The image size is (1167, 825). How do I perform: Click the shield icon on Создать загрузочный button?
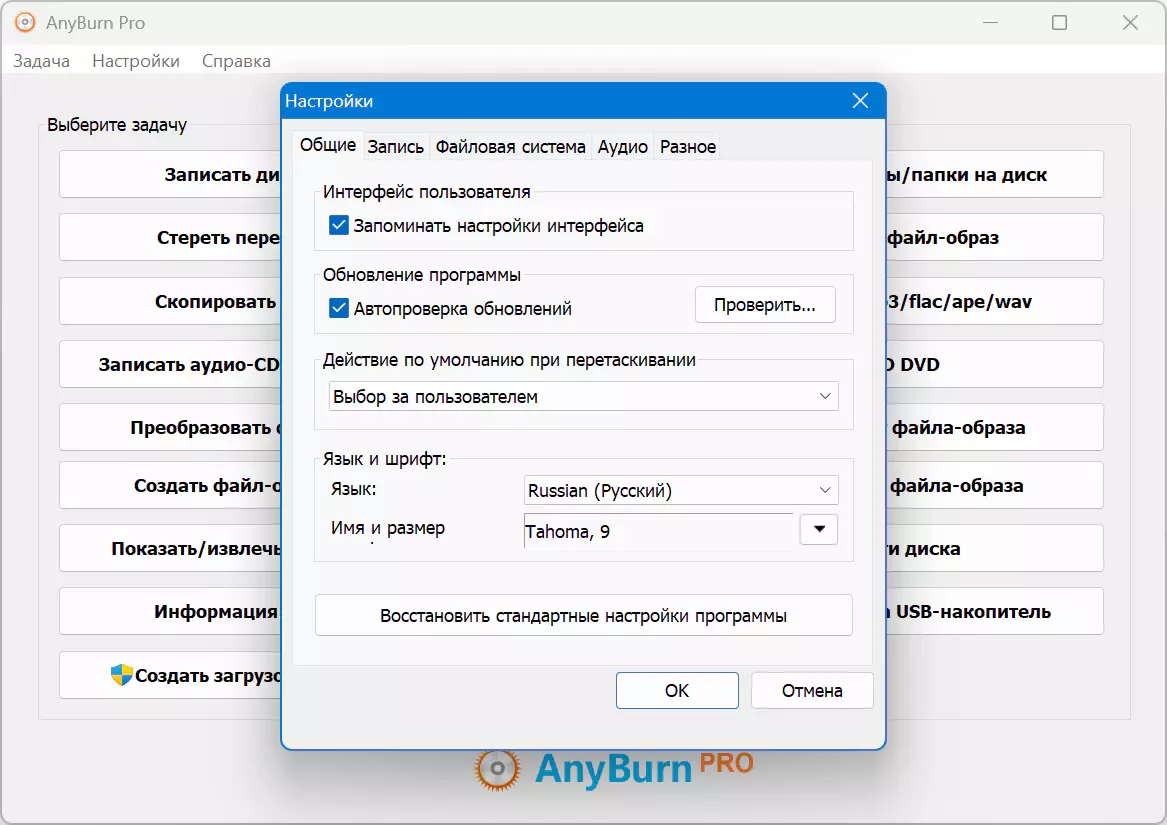pos(121,675)
